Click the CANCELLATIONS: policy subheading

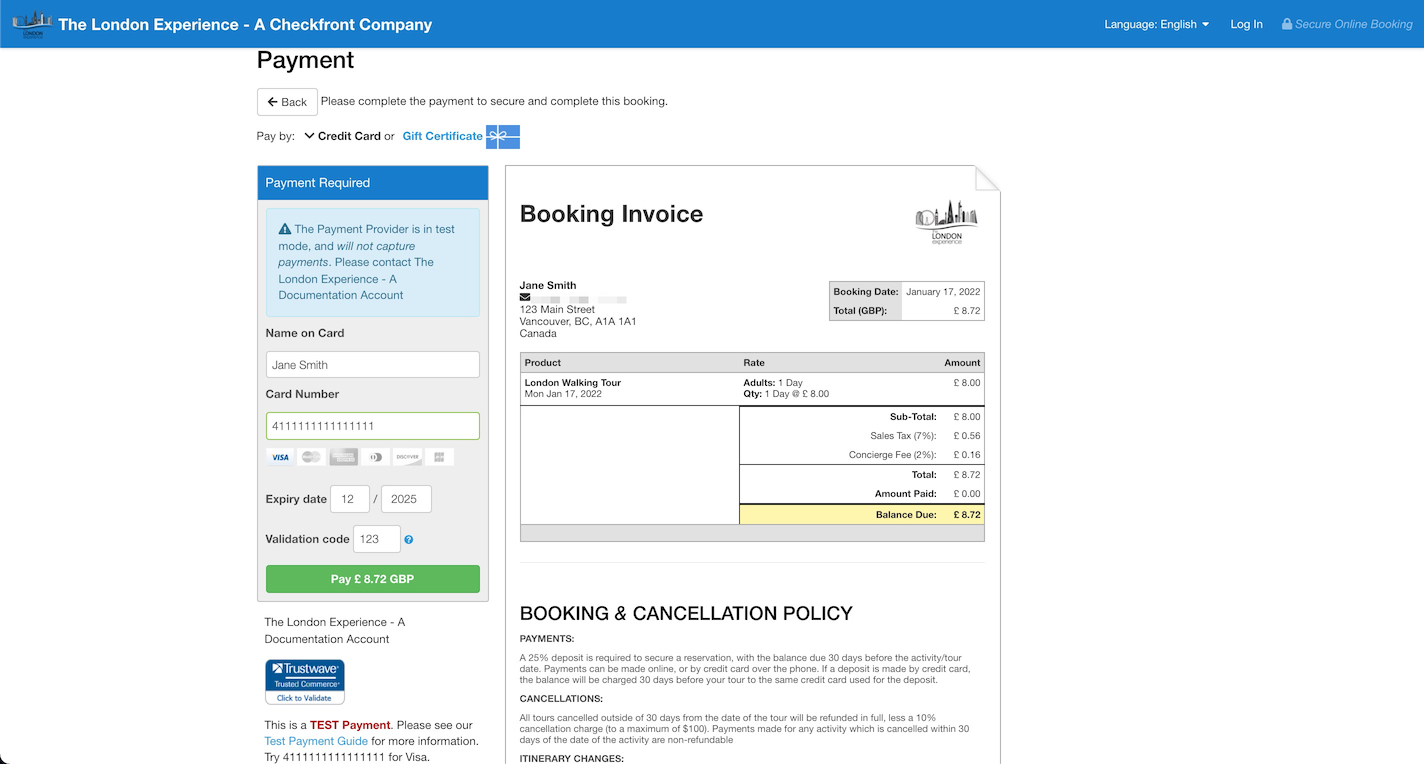pos(561,699)
